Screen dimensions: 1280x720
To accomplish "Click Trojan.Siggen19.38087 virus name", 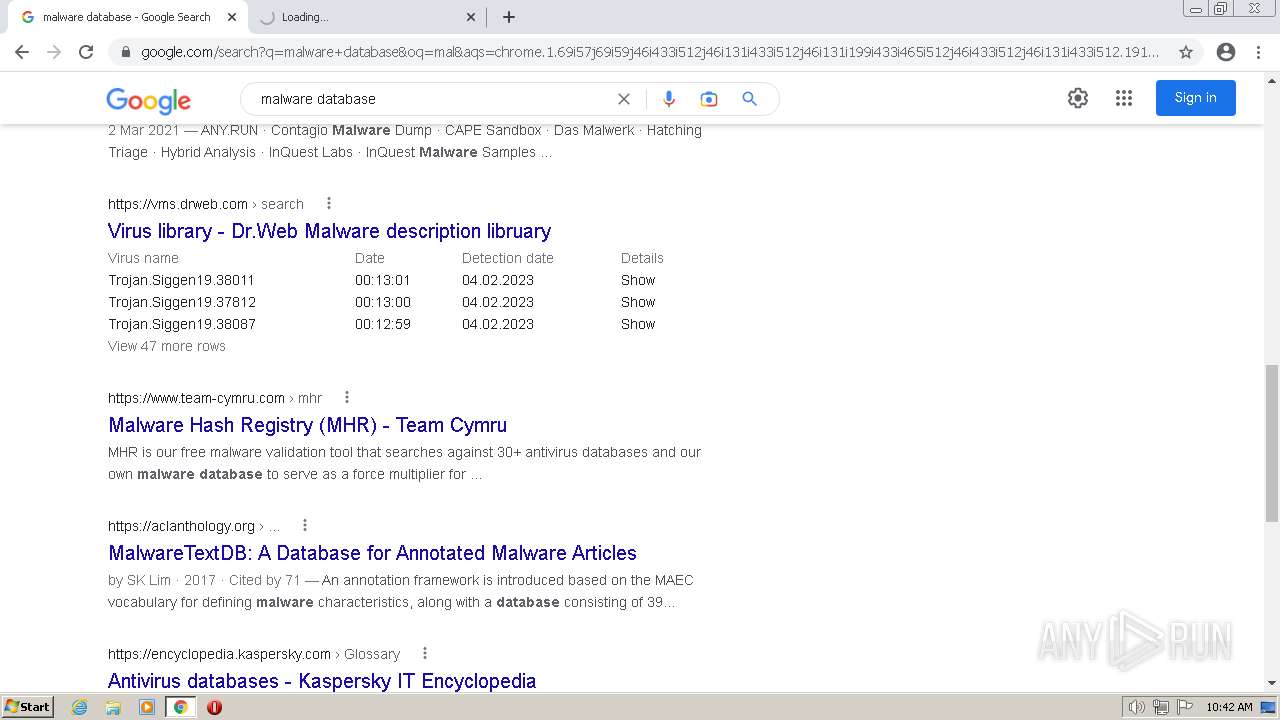I will pyautogui.click(x=182, y=324).
